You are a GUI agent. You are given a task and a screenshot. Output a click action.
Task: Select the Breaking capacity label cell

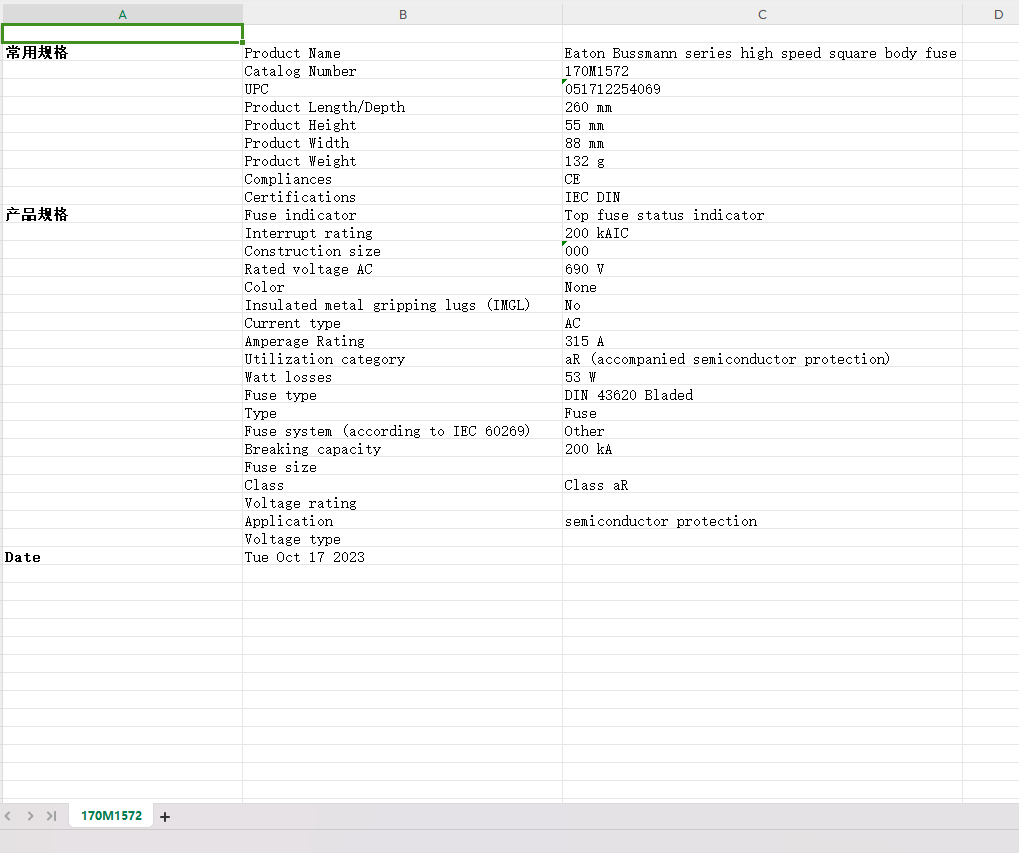(x=402, y=449)
